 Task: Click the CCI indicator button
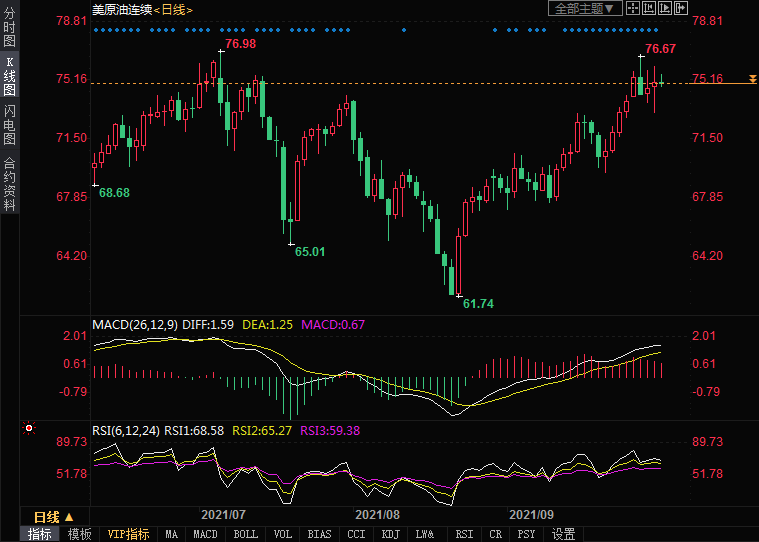[x=356, y=534]
